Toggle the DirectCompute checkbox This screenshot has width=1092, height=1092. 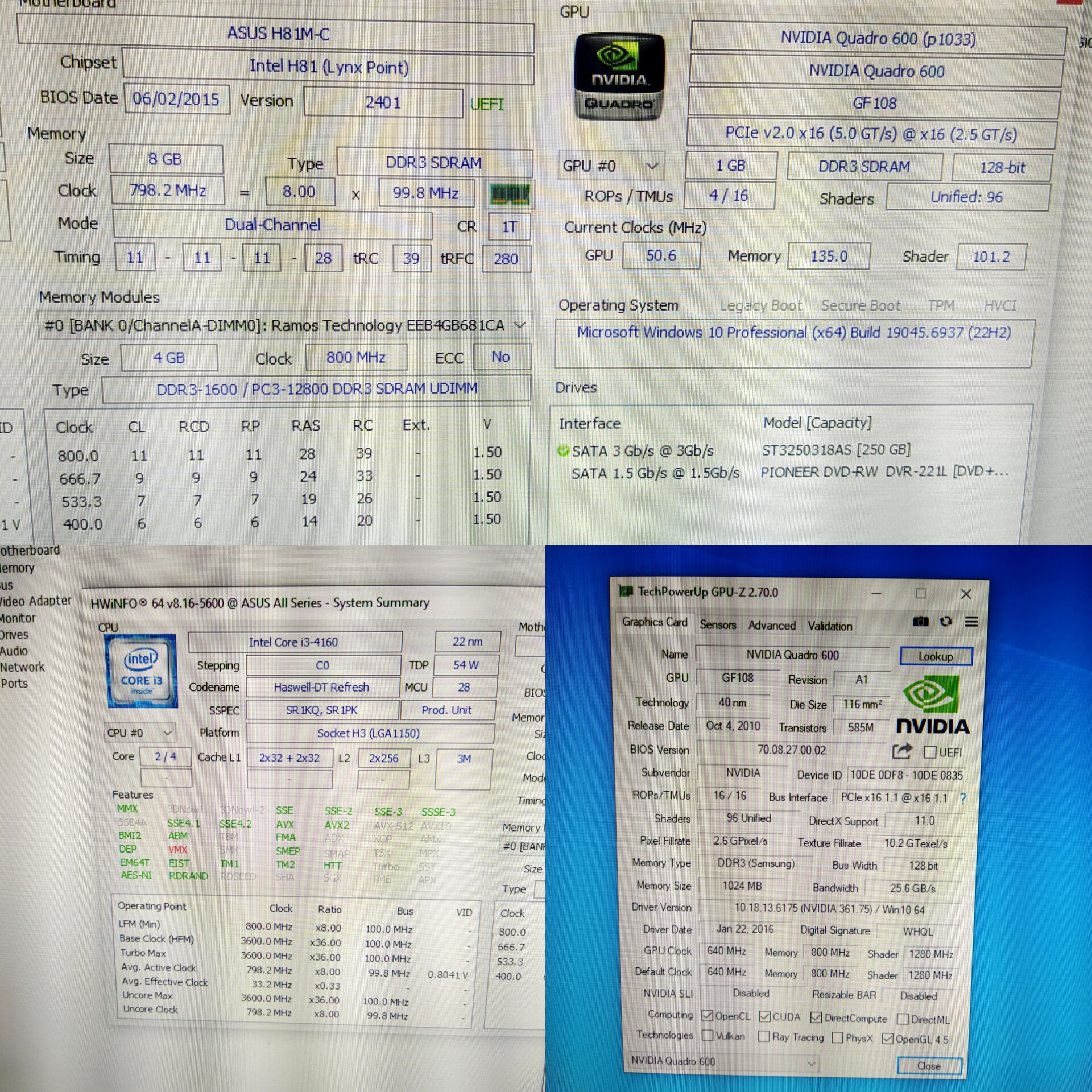(816, 1017)
